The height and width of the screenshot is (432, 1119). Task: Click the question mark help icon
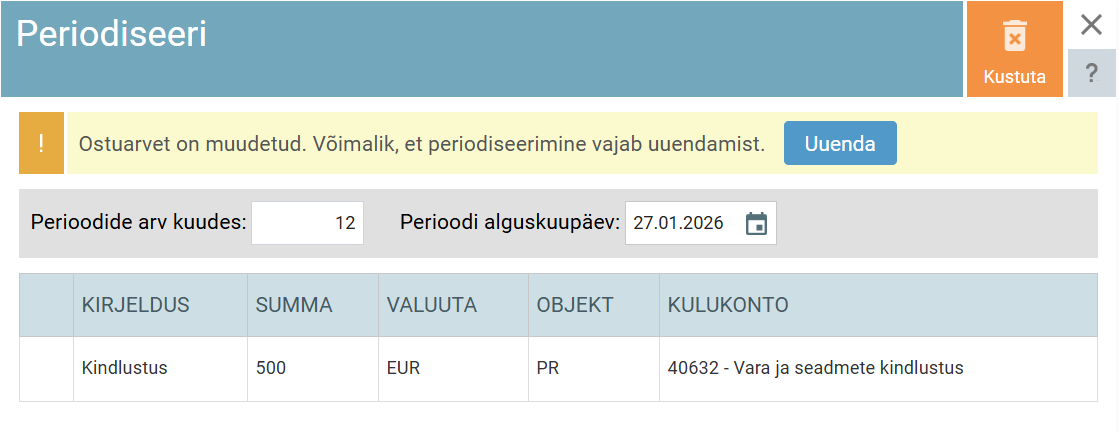1091,73
